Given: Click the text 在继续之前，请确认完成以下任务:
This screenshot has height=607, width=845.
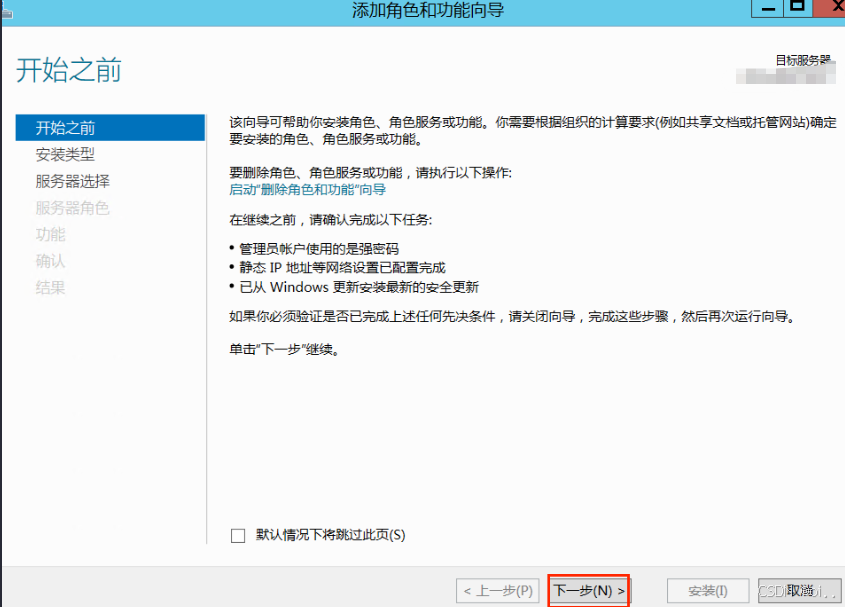Looking at the screenshot, I should coord(330,220).
